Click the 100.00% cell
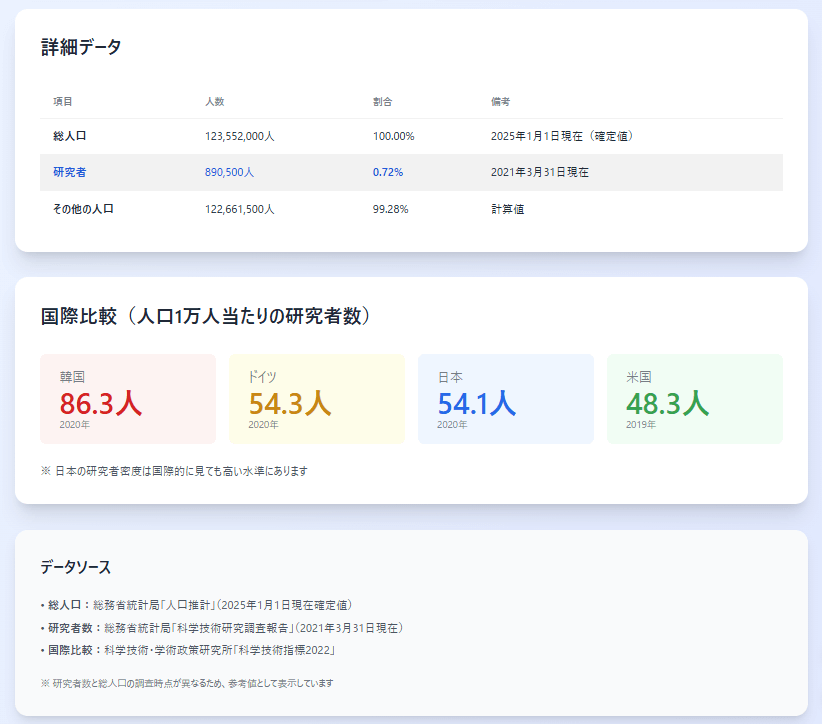 pyautogui.click(x=394, y=136)
